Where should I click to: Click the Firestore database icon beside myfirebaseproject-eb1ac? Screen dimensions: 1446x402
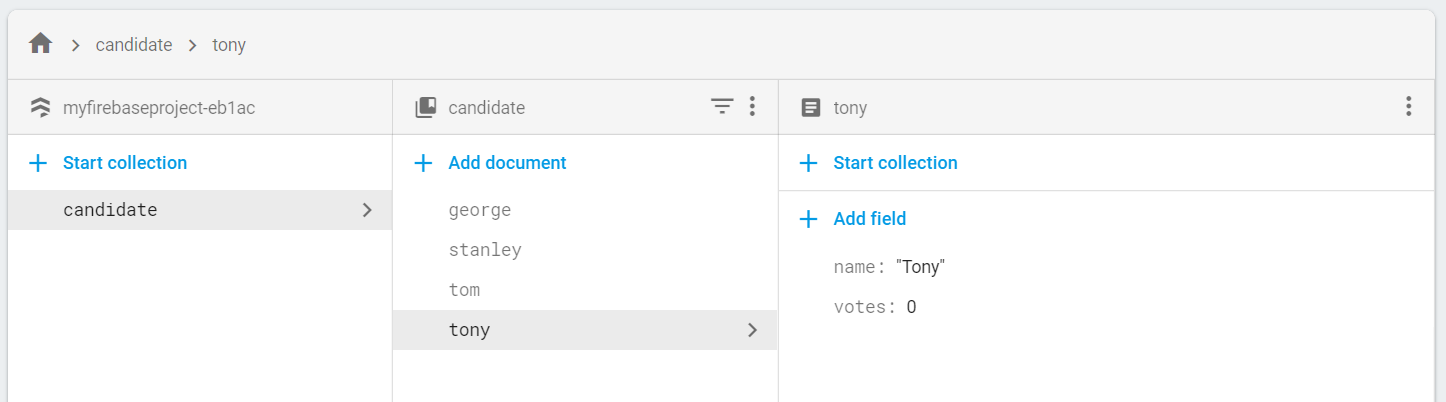pyautogui.click(x=40, y=107)
